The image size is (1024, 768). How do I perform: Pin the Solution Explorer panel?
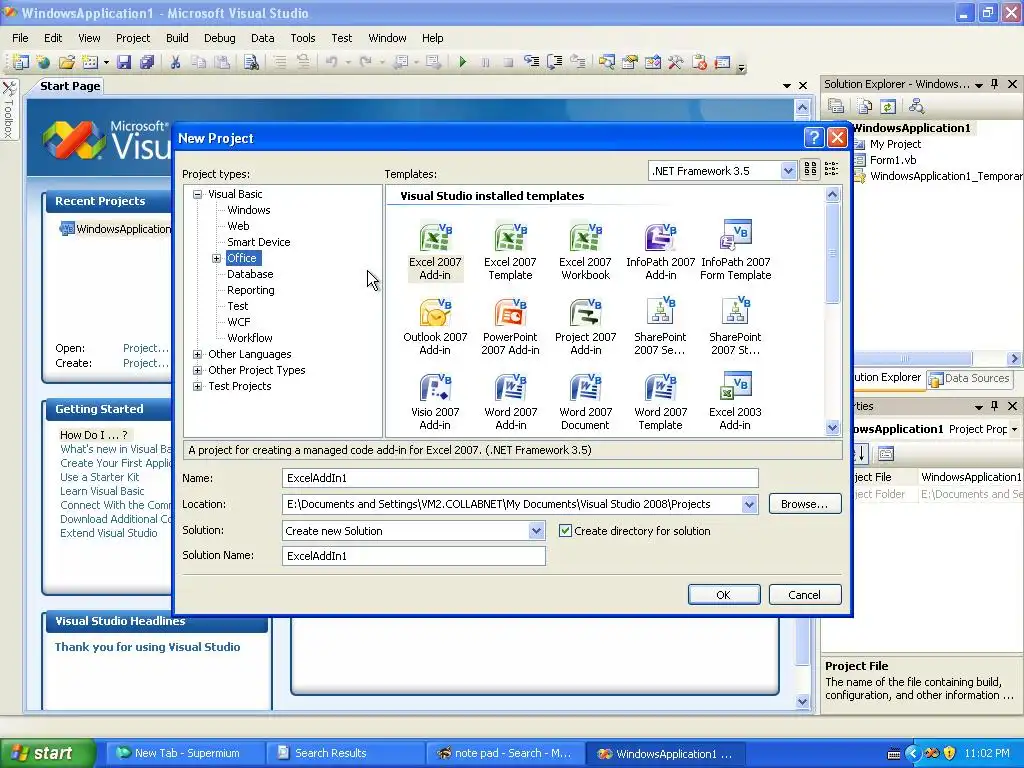pyautogui.click(x=995, y=84)
